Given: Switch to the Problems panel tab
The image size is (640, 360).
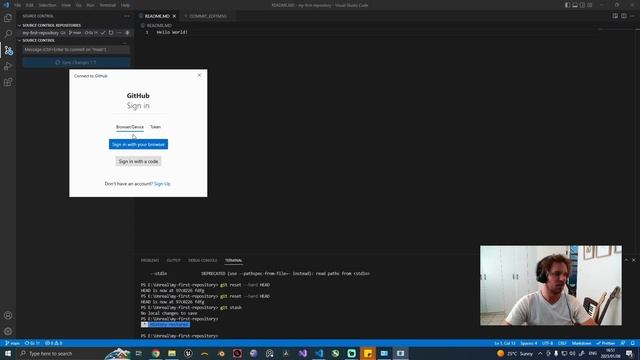Looking at the screenshot, I should [150, 260].
